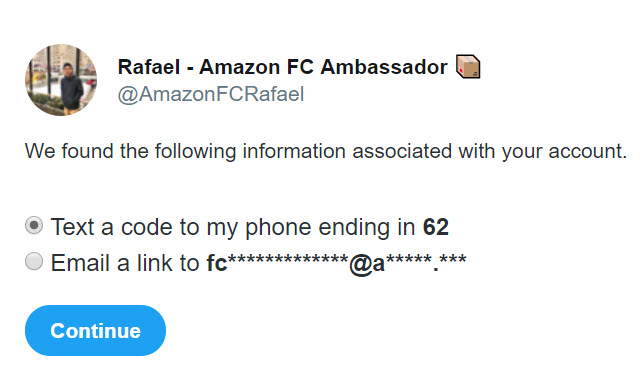Viewport: 644px width, 371px height.
Task: Click the words 'Email a link'
Action: point(111,263)
